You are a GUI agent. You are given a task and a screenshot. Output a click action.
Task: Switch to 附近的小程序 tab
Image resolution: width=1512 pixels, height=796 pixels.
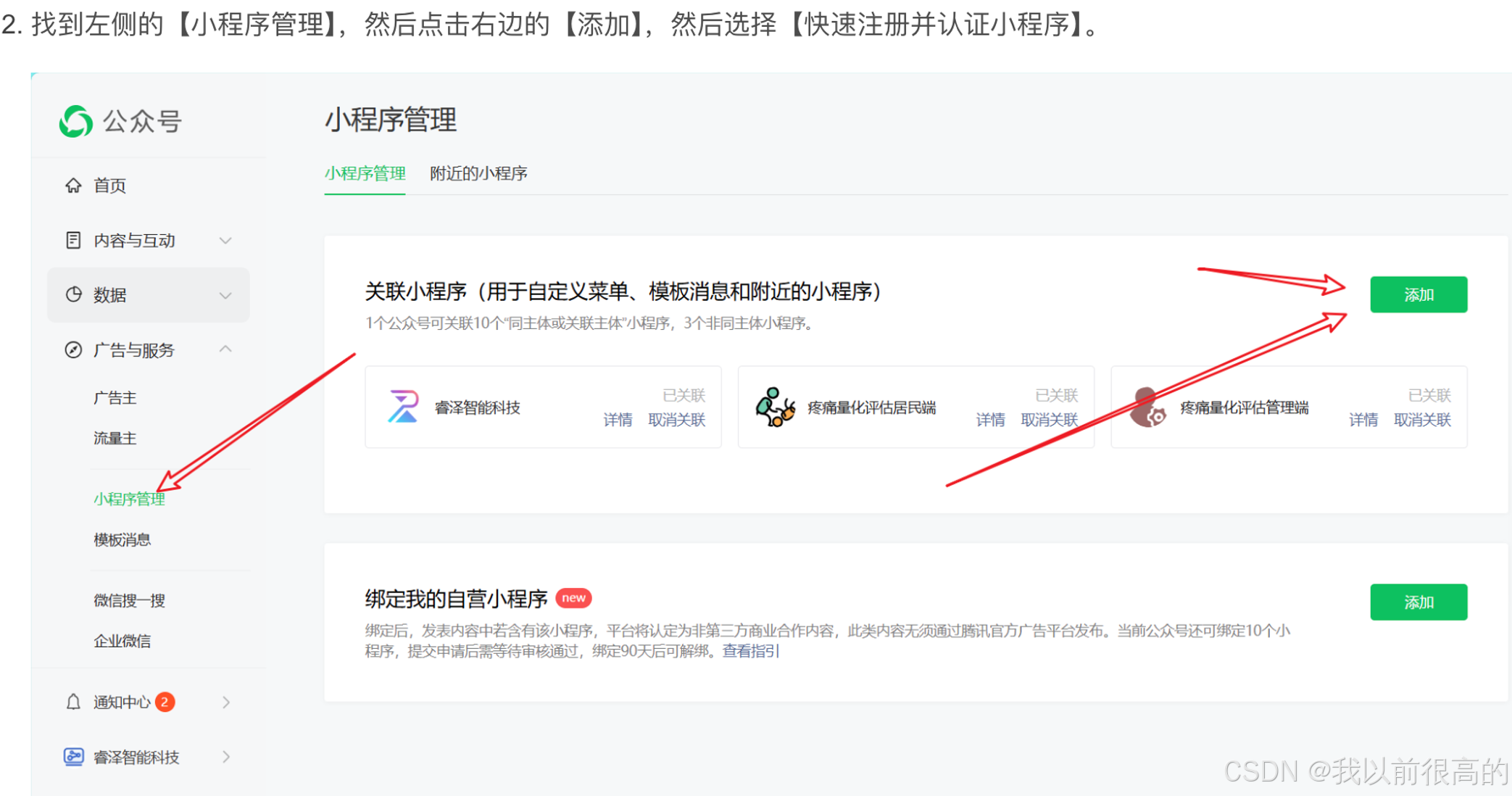478,173
